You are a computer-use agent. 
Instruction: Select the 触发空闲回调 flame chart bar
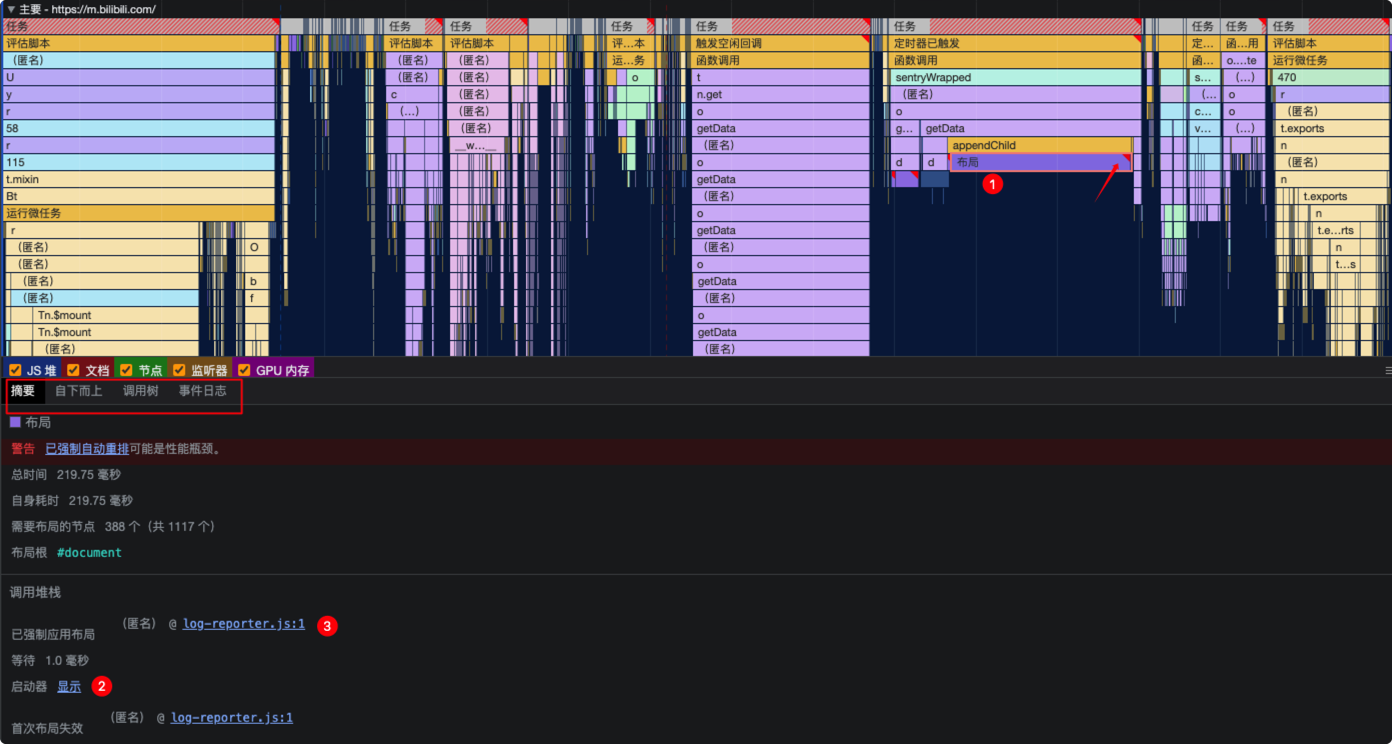[781, 43]
